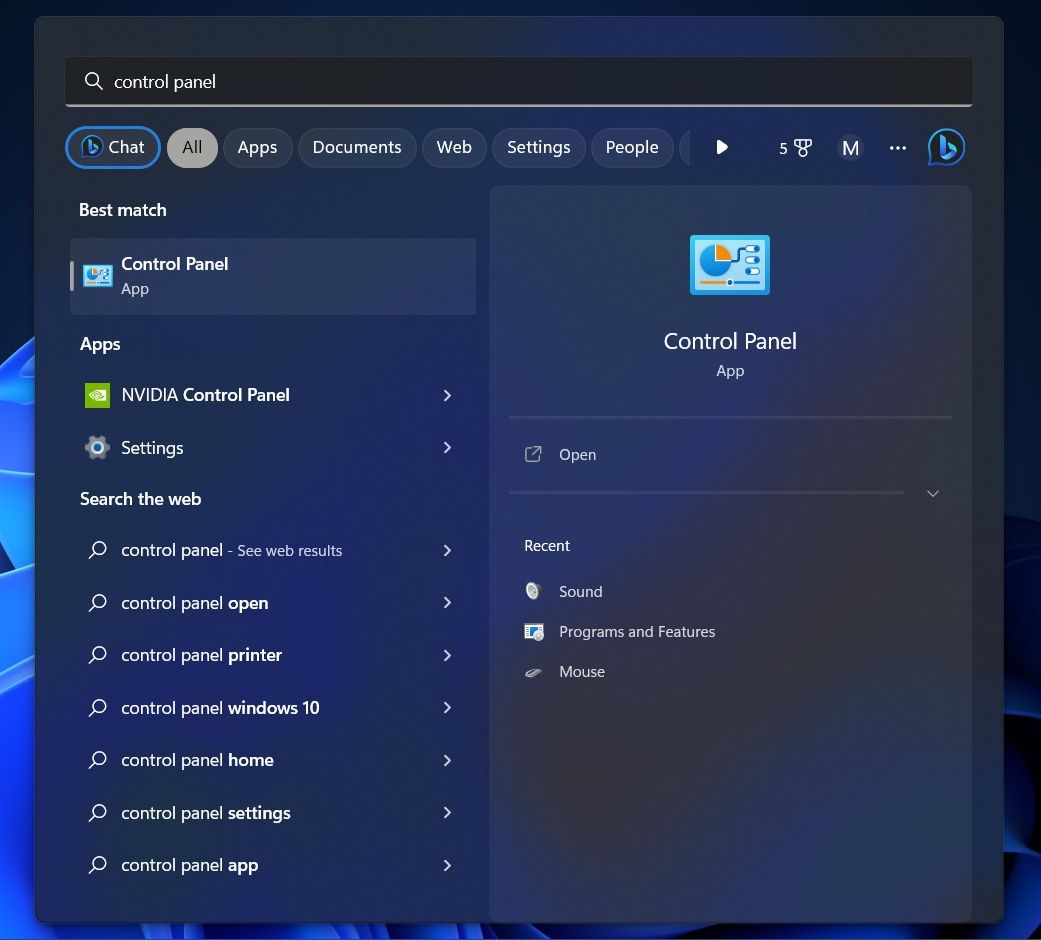Expand NVIDIA Control Panel result chevron
This screenshot has width=1041, height=940.
(x=447, y=395)
